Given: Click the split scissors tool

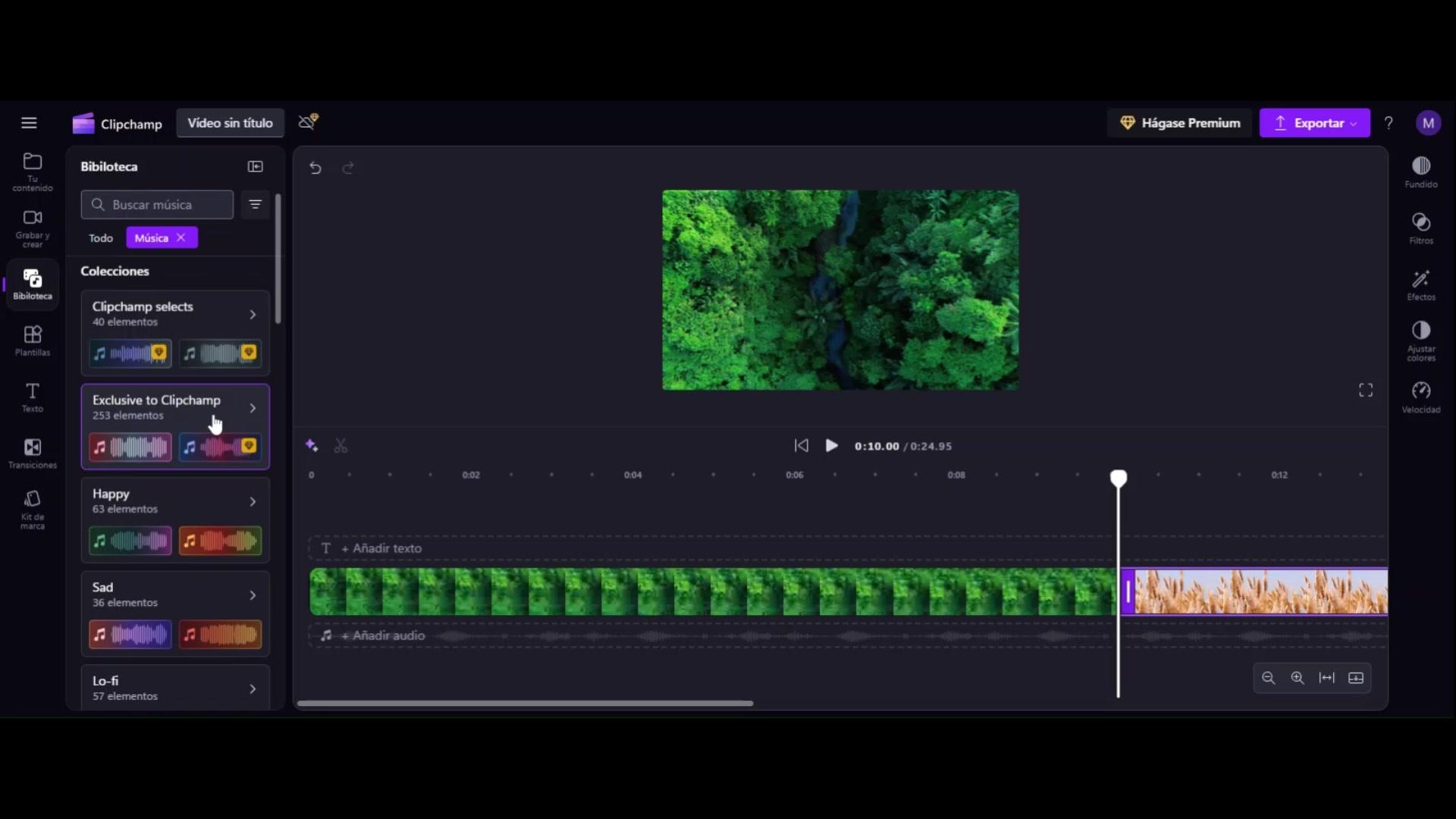Looking at the screenshot, I should click(340, 446).
